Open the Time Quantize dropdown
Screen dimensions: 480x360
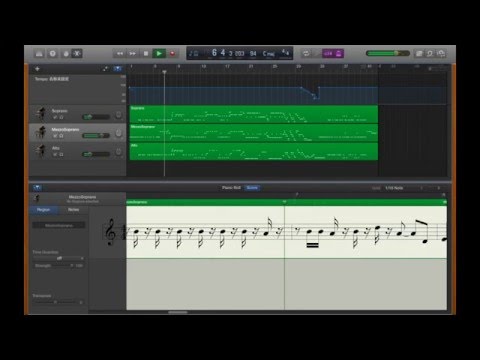tap(59, 258)
